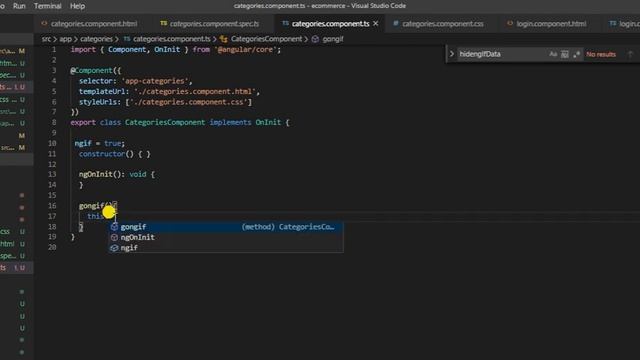This screenshot has height=360, width=640.
Task: Click the HTML icon on login.component.html tab
Action: pyautogui.click(x=510, y=24)
